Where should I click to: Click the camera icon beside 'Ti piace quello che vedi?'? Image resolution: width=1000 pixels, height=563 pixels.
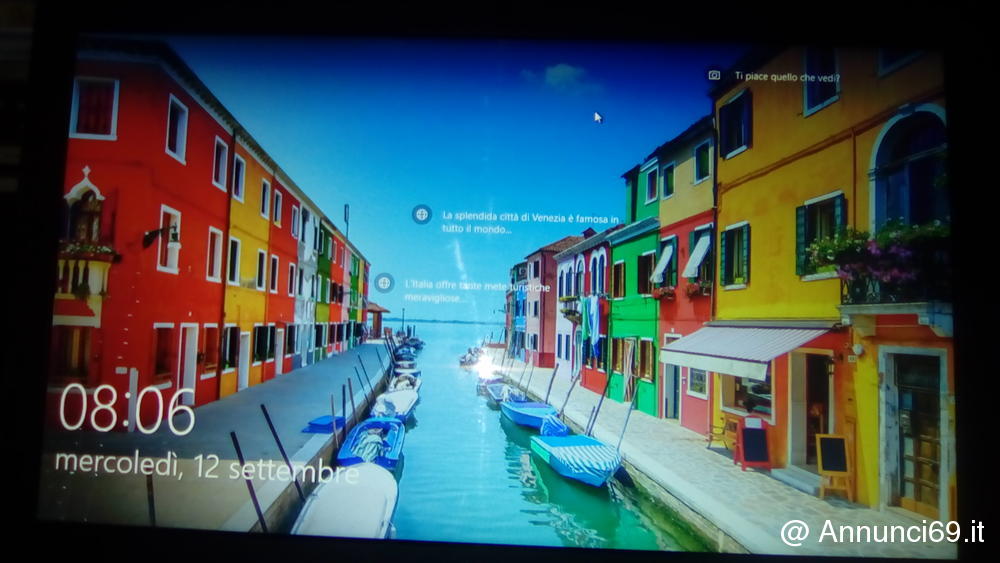tap(714, 75)
